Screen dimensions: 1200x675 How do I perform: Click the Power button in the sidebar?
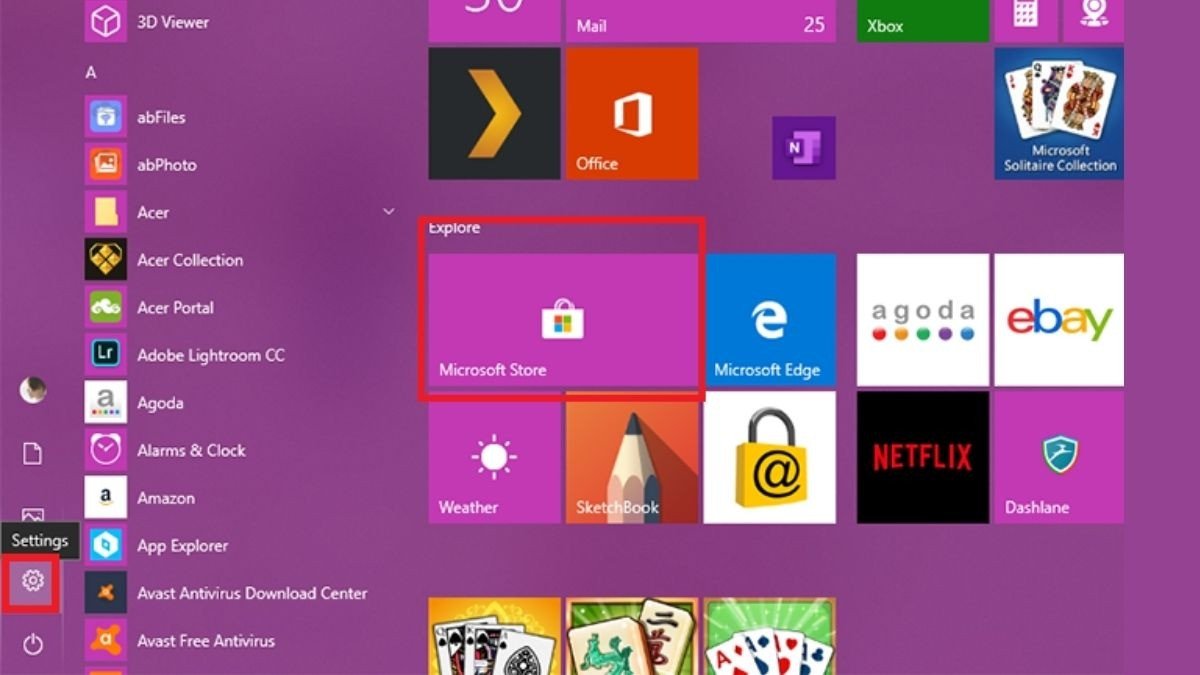click(x=31, y=645)
